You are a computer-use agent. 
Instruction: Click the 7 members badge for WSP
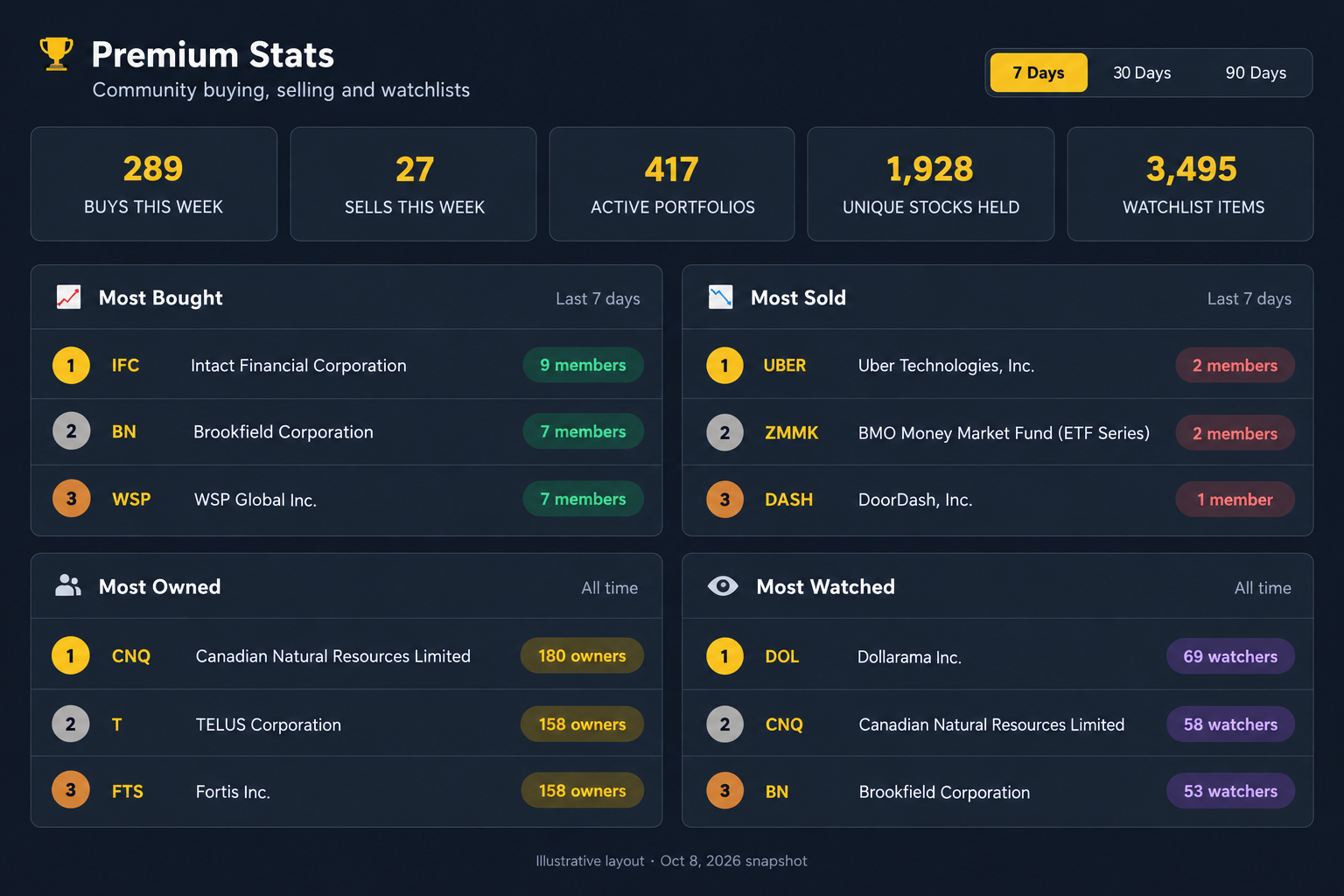[583, 499]
